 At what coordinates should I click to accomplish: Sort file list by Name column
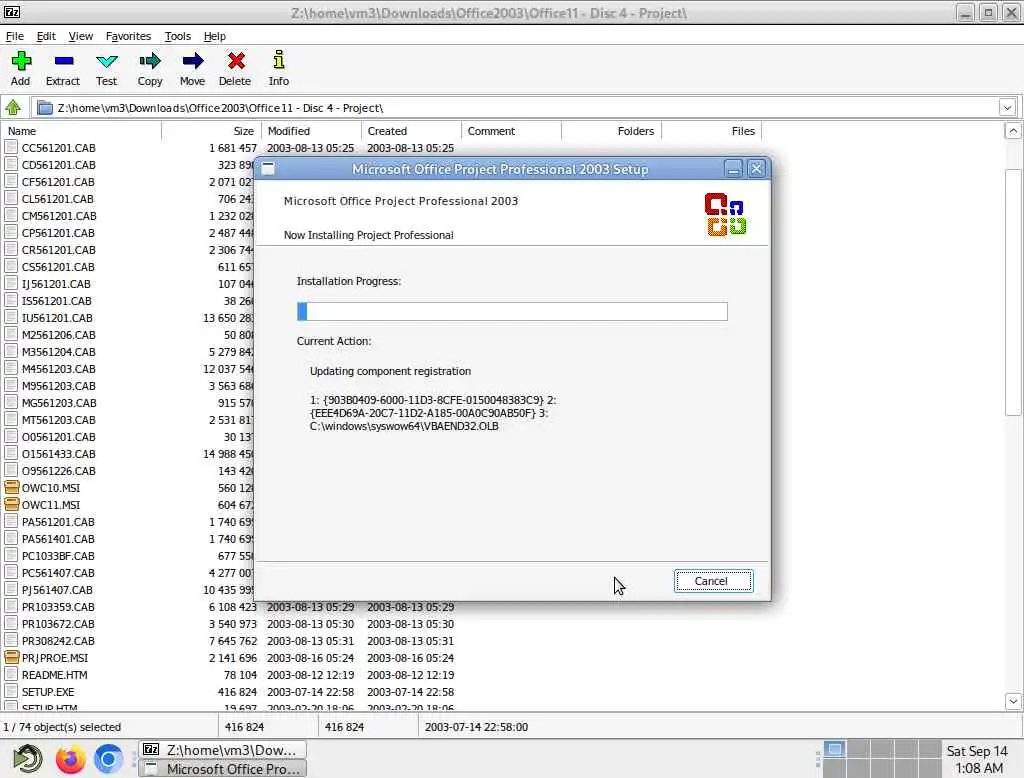(82, 131)
